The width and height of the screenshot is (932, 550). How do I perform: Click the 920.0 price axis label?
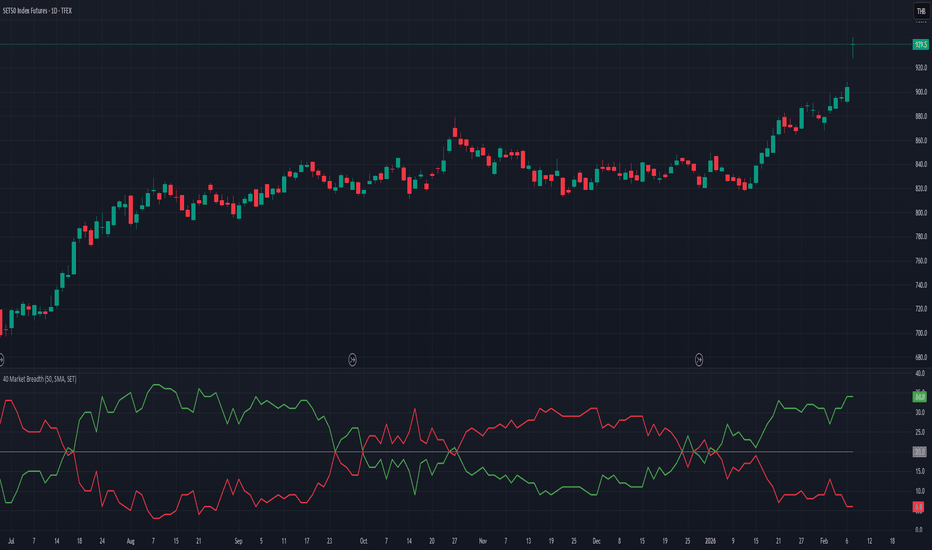click(921, 68)
